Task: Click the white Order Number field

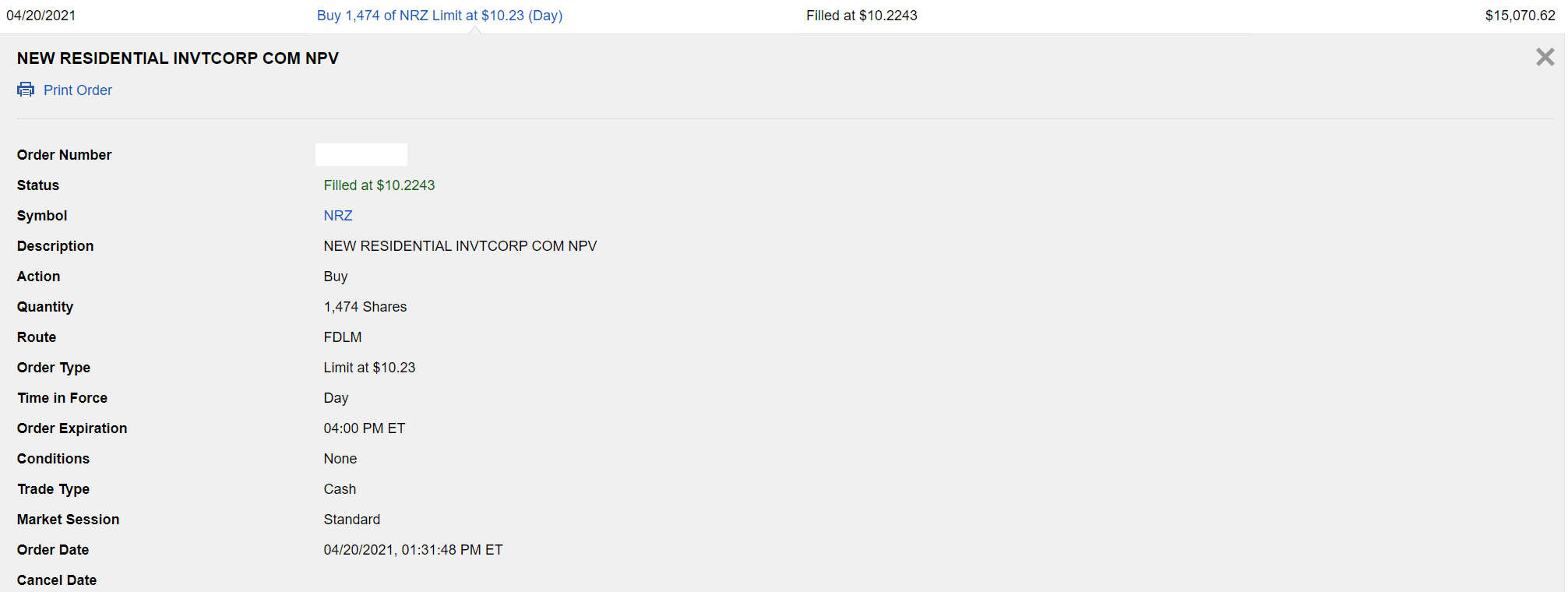Action: [x=361, y=154]
